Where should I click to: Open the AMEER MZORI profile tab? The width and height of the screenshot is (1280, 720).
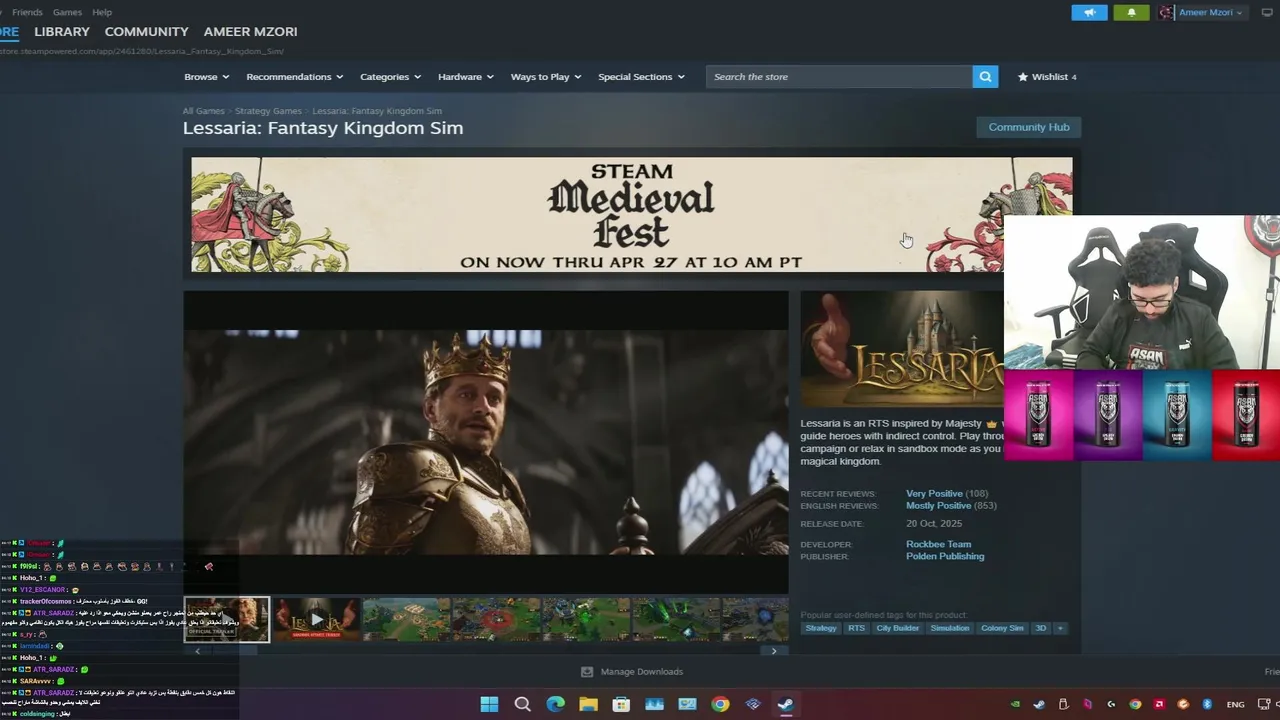click(250, 32)
